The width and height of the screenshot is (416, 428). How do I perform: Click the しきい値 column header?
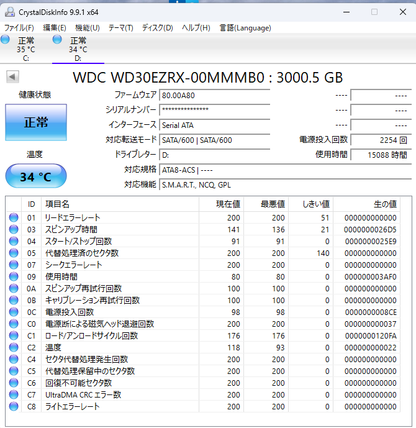(311, 204)
